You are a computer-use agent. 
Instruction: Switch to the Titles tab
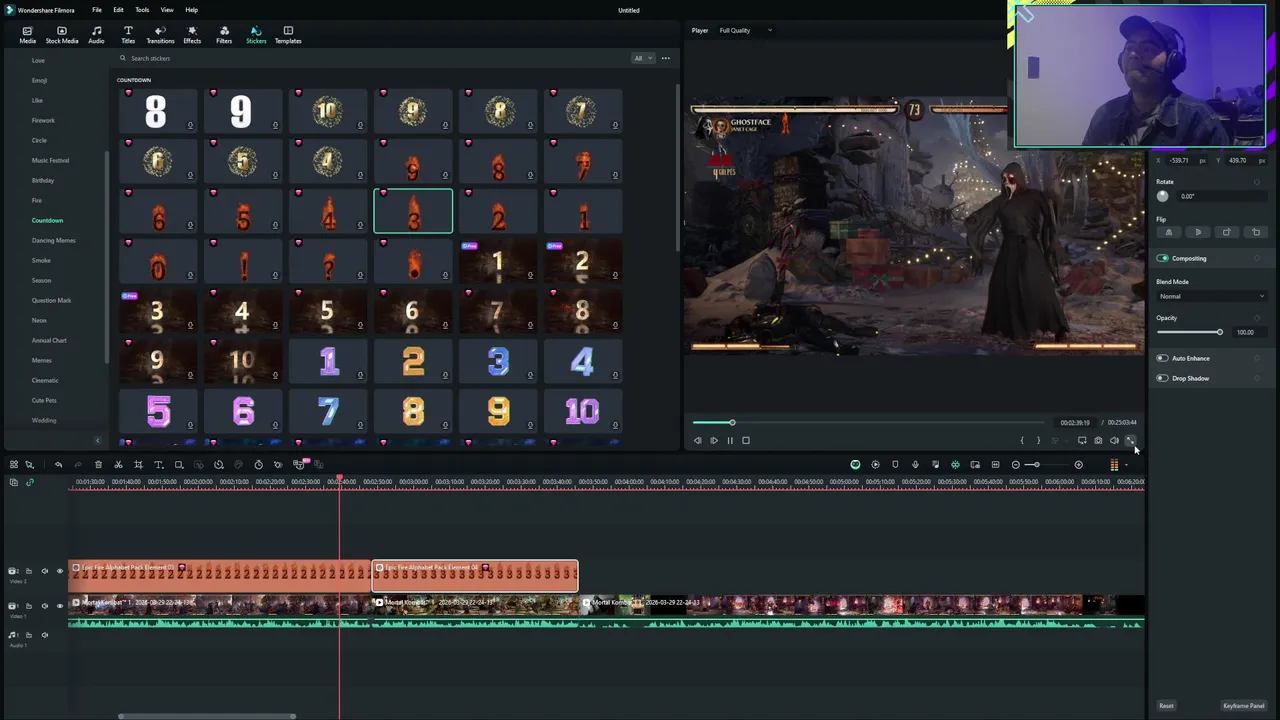pos(128,35)
